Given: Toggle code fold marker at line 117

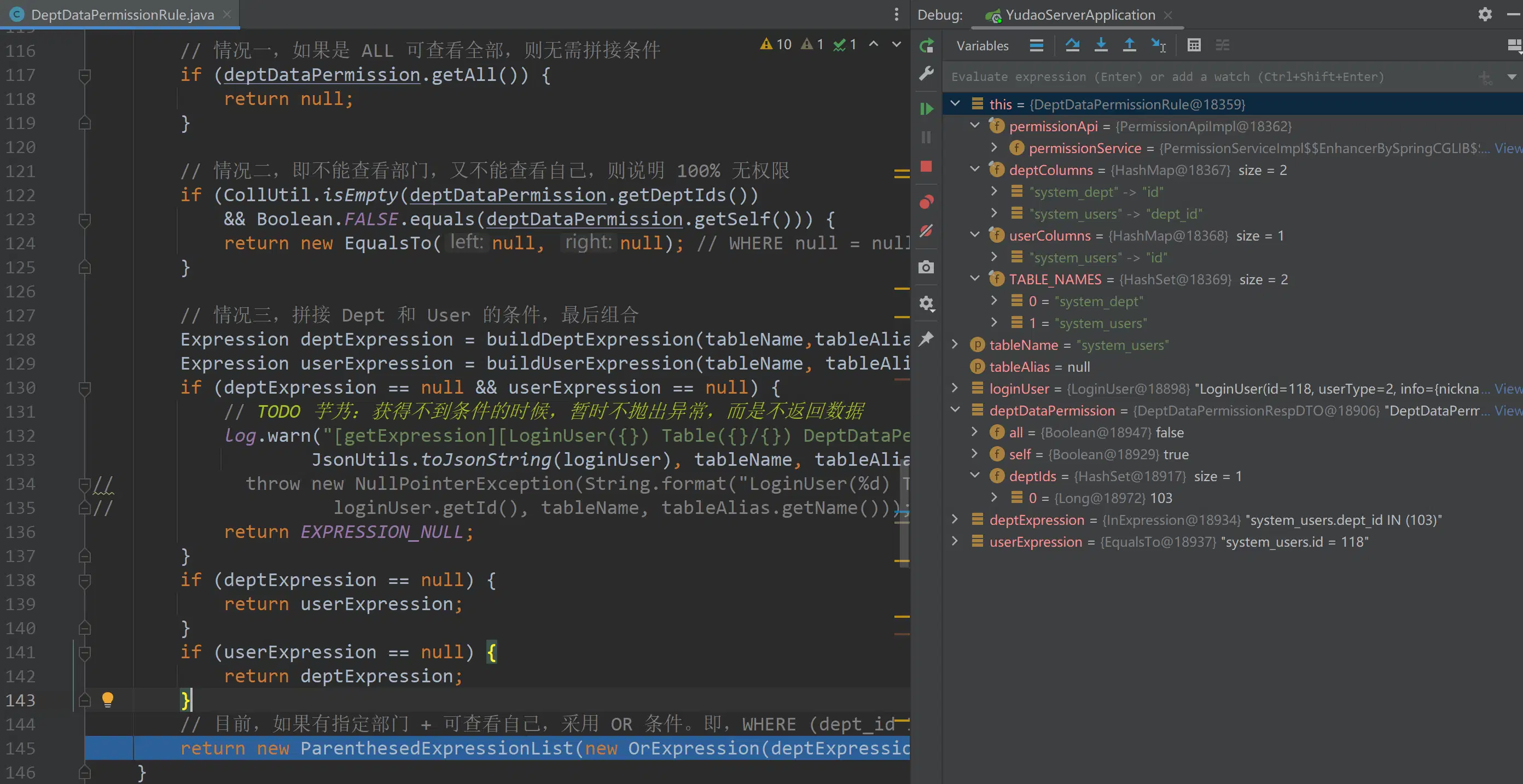Looking at the screenshot, I should click(x=85, y=75).
